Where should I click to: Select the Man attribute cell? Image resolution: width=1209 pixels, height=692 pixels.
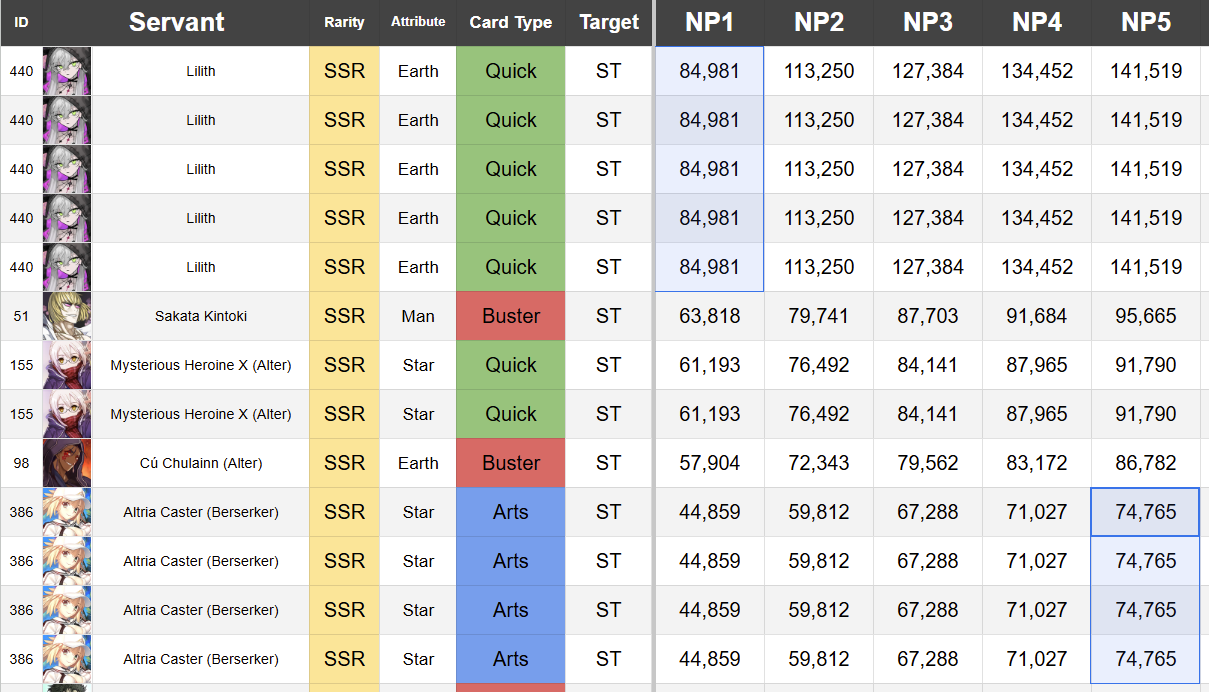418,316
